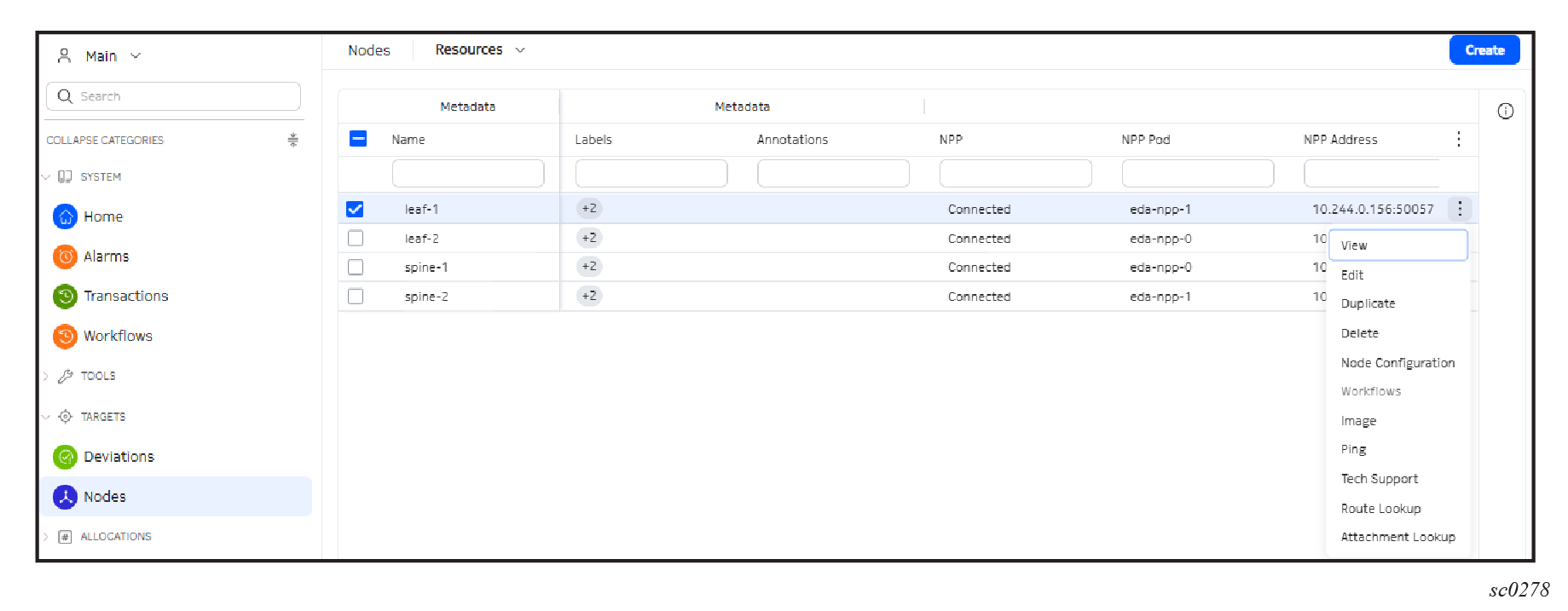Check the spine-1 row checkbox
This screenshot has width=1568, height=611.
coord(356,268)
